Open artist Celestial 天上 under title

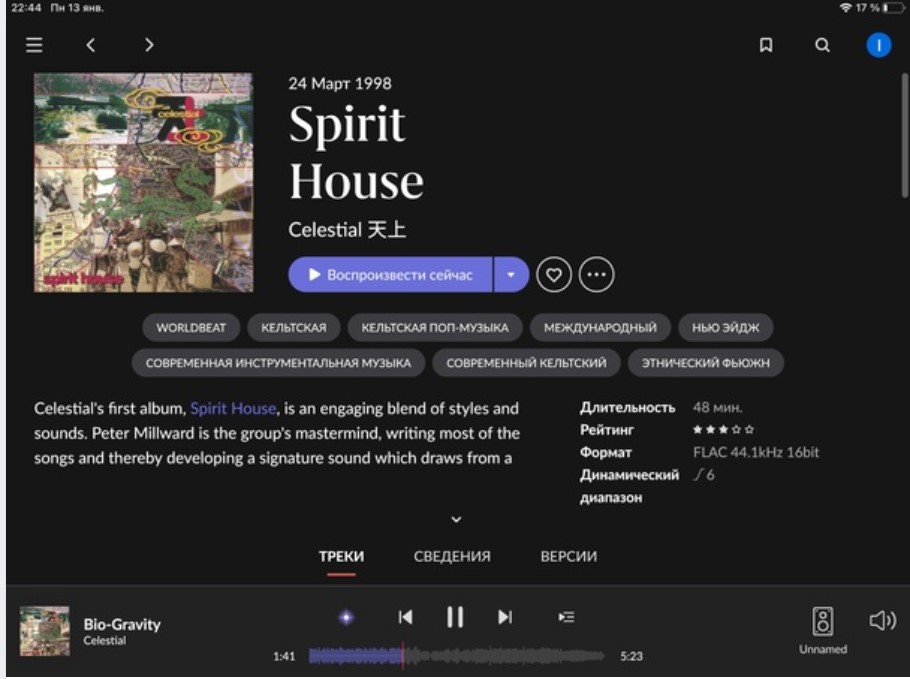(x=347, y=230)
